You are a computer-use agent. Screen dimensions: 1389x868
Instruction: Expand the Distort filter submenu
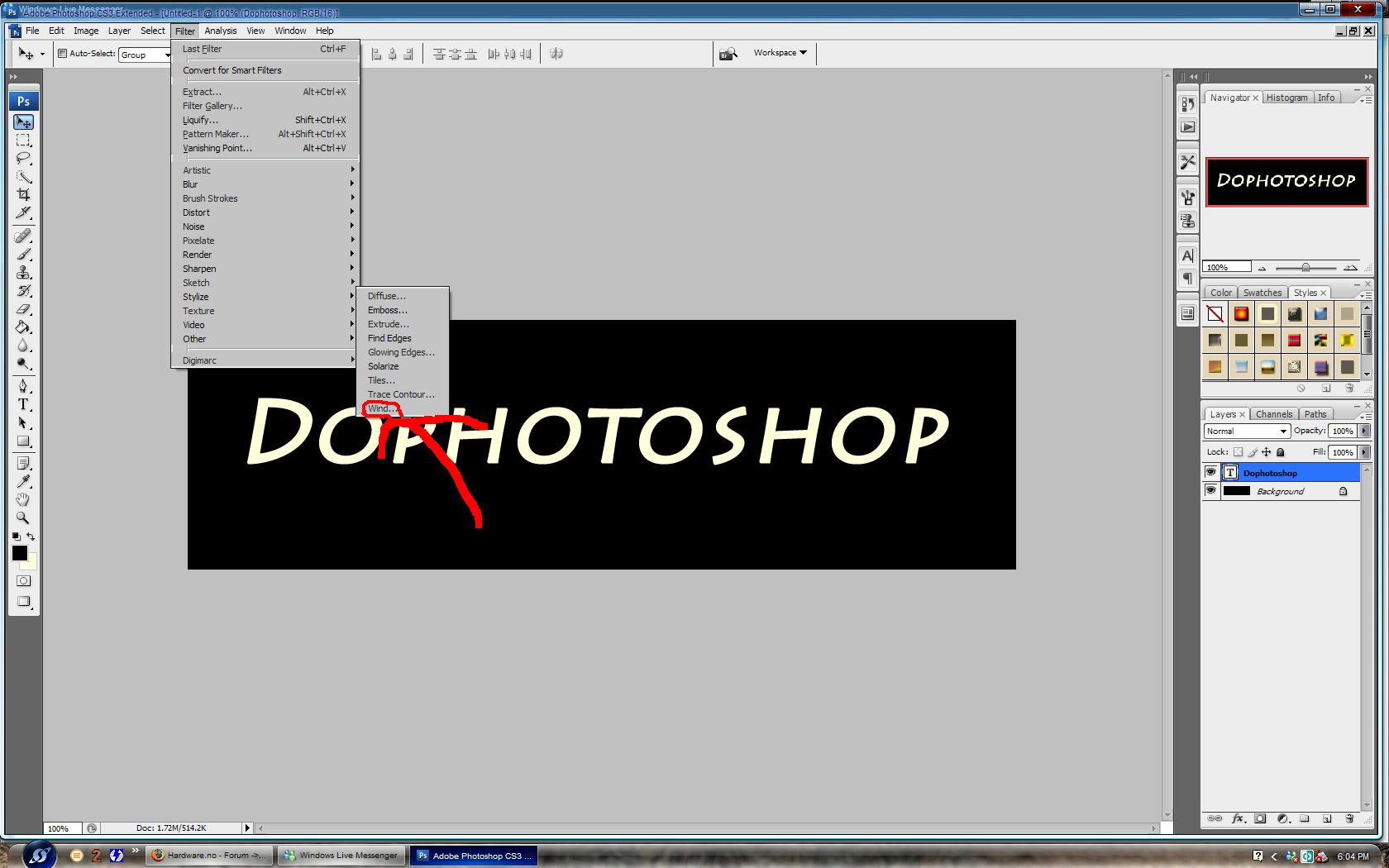tap(265, 212)
